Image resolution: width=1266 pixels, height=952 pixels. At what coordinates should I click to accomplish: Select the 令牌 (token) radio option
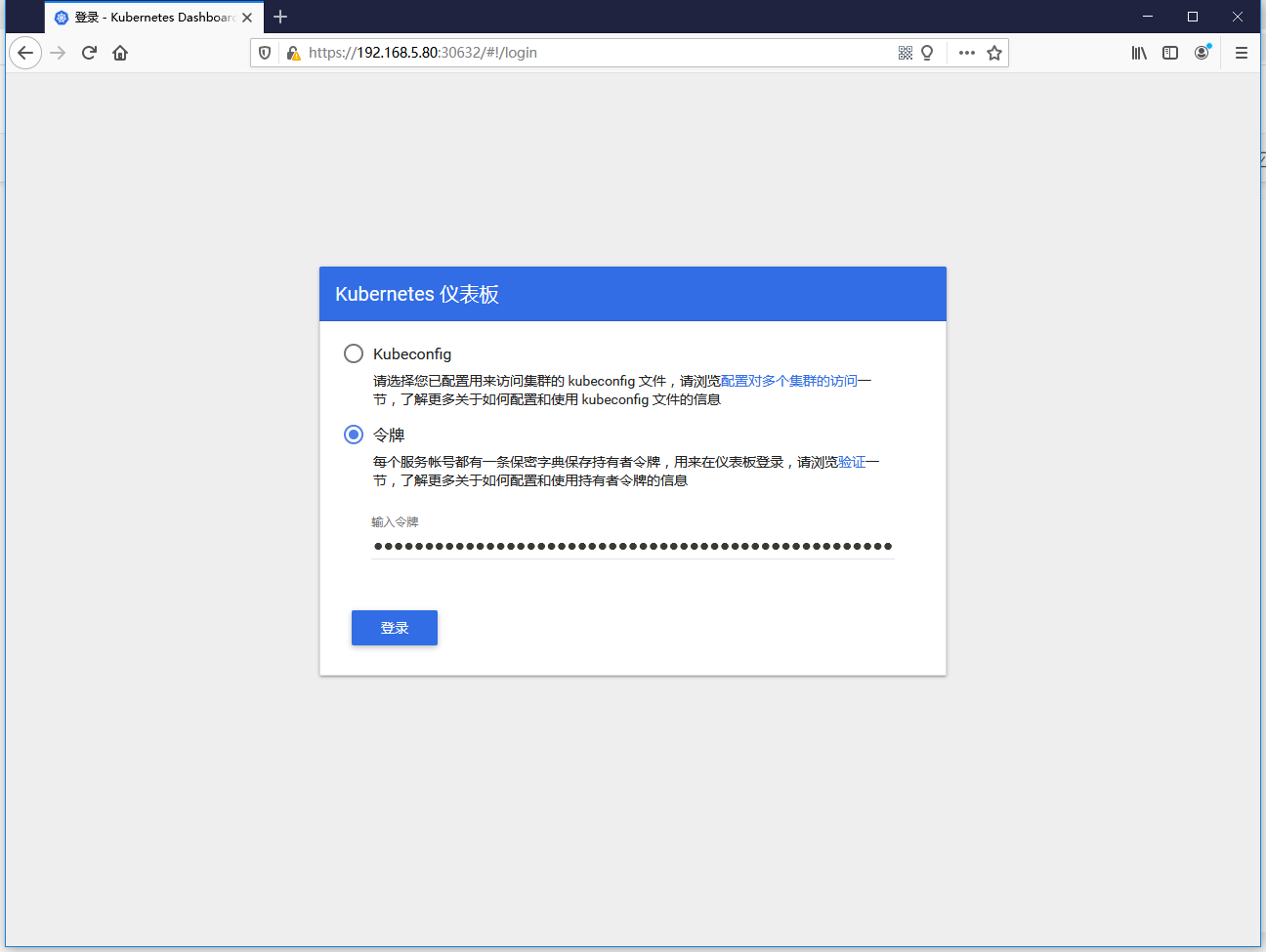pos(354,435)
